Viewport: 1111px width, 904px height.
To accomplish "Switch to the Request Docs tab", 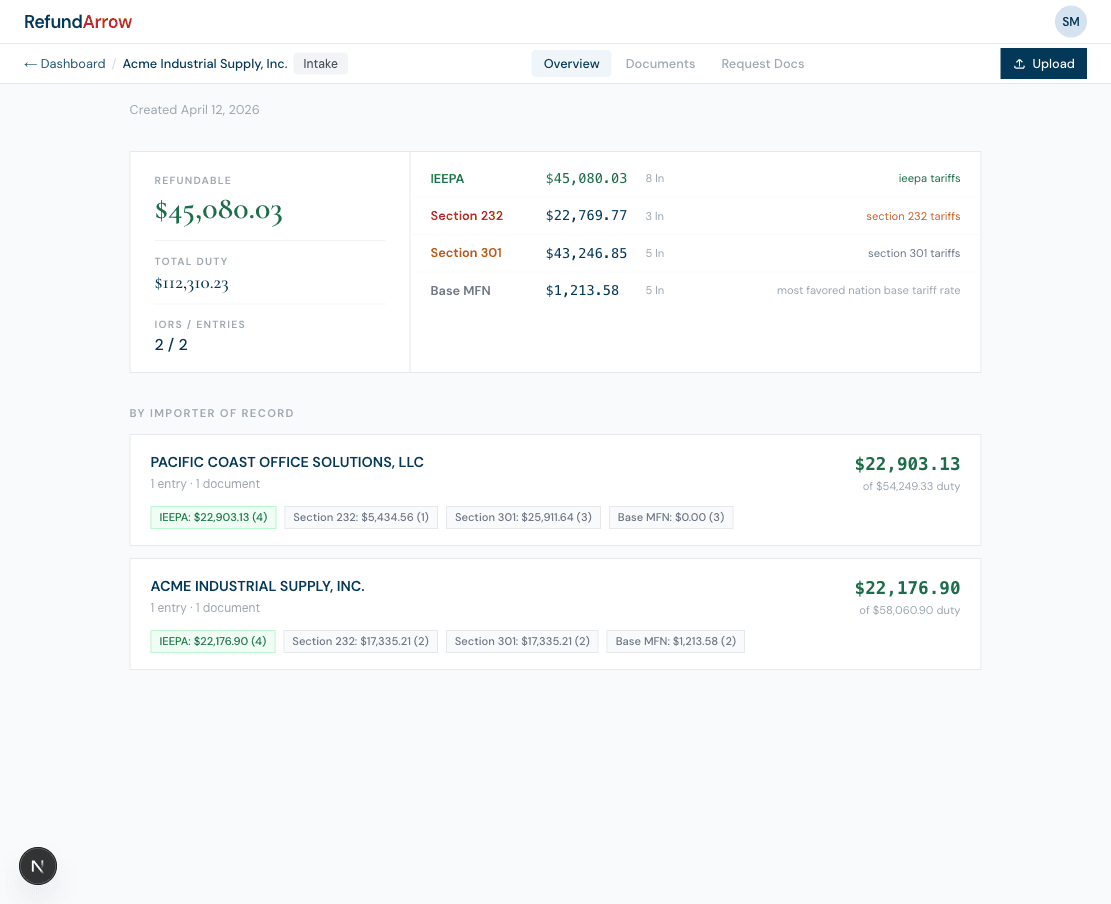I will point(762,63).
